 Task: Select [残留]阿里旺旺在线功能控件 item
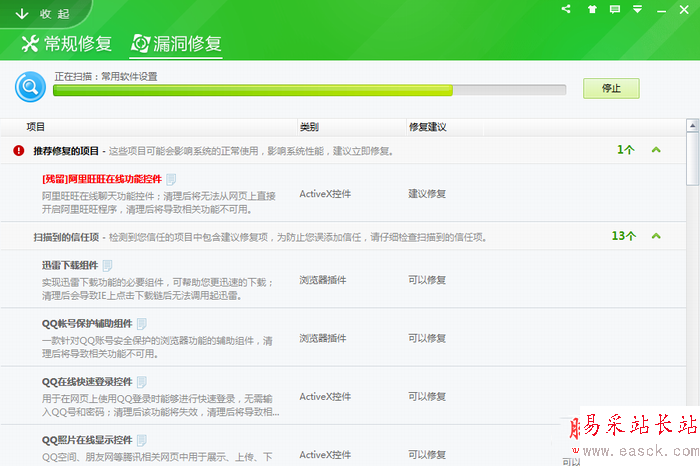[102, 179]
